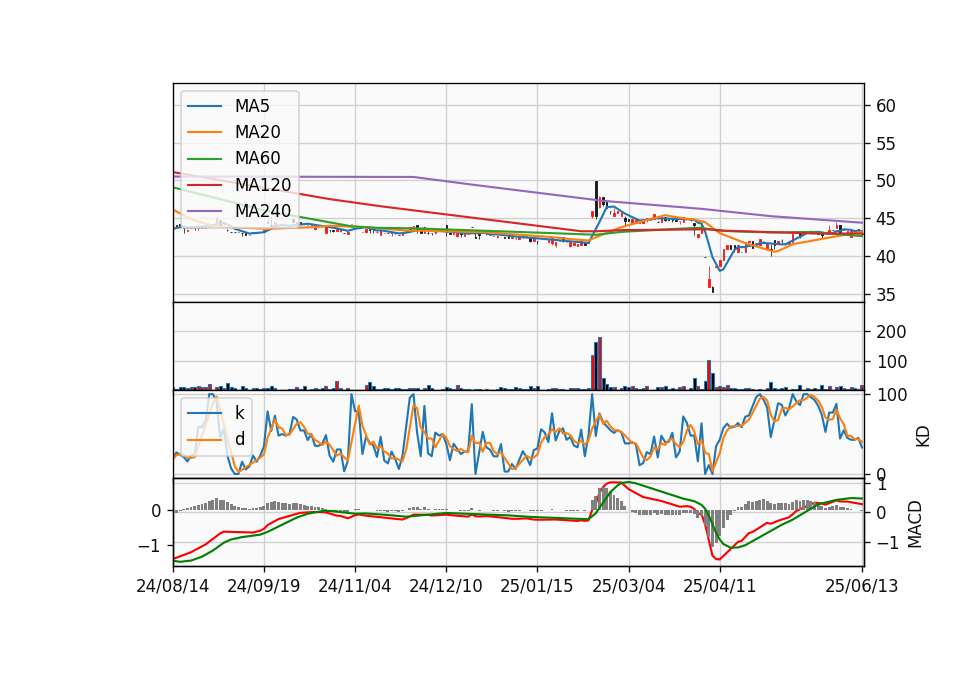Viewport: 960px width, 690px height.
Task: Click the MA20 legend label
Action: (x=257, y=132)
